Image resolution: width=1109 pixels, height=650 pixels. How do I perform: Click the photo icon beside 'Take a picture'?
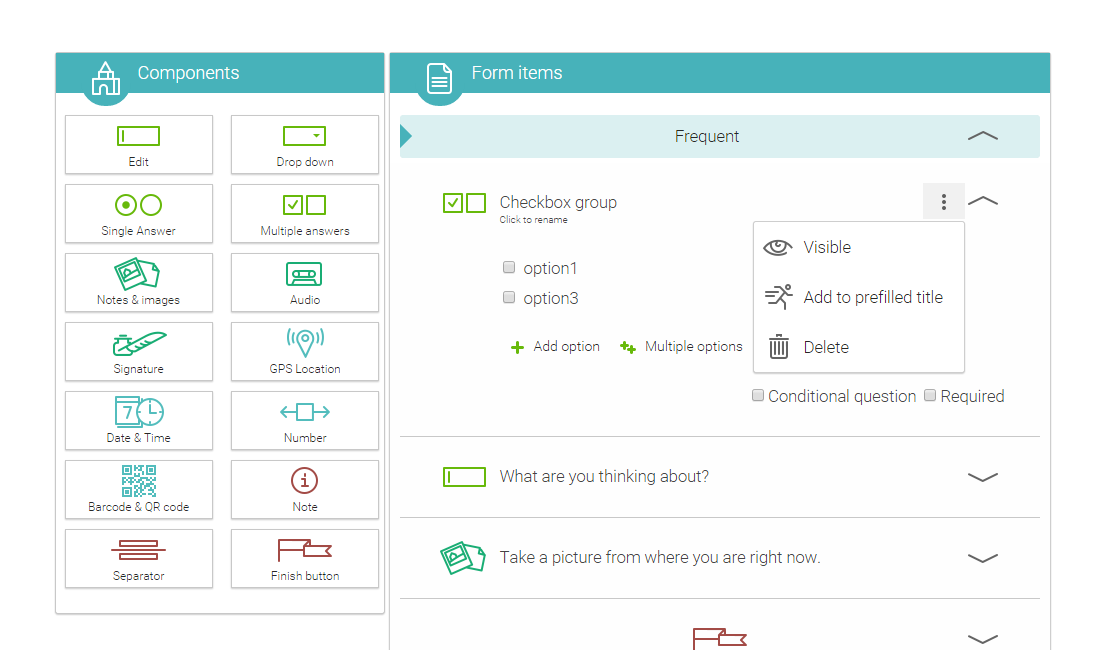[x=463, y=557]
